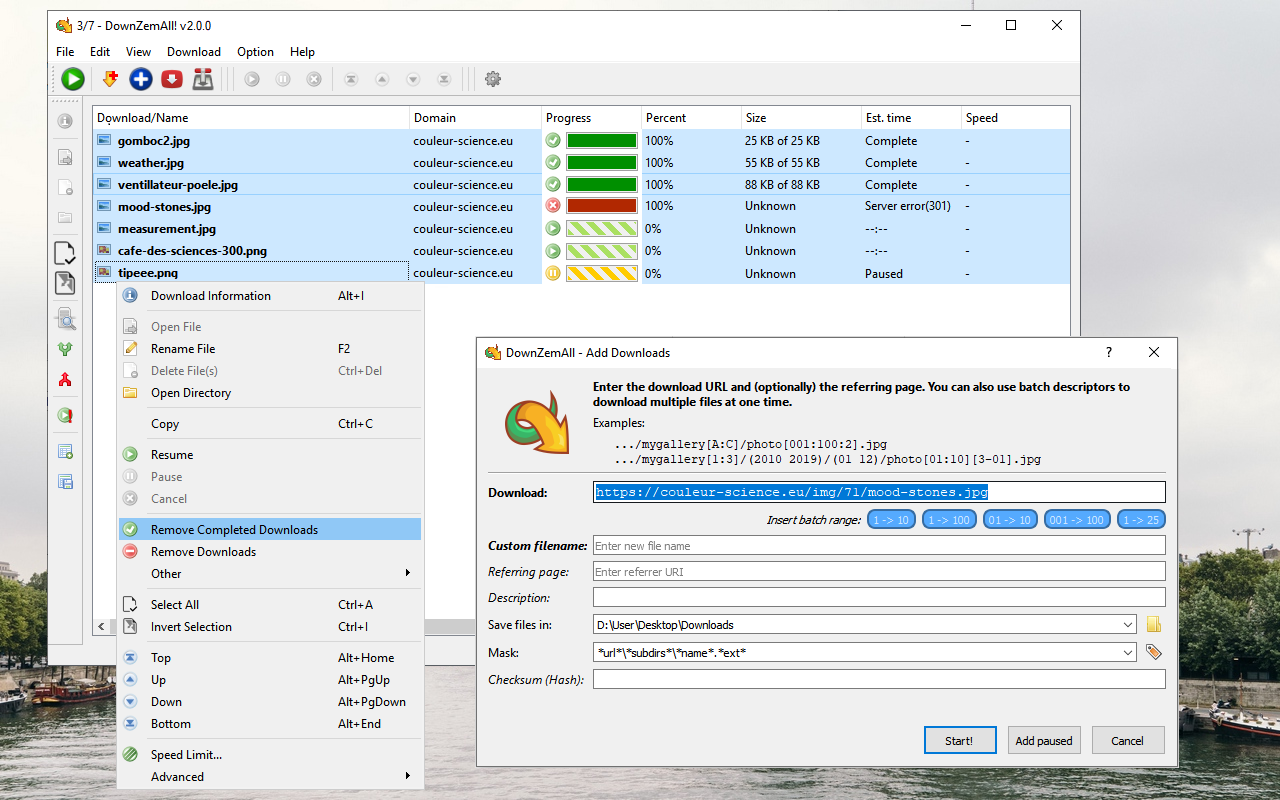
Task: Click the grayed Pause icon in the toolbar
Action: (283, 79)
